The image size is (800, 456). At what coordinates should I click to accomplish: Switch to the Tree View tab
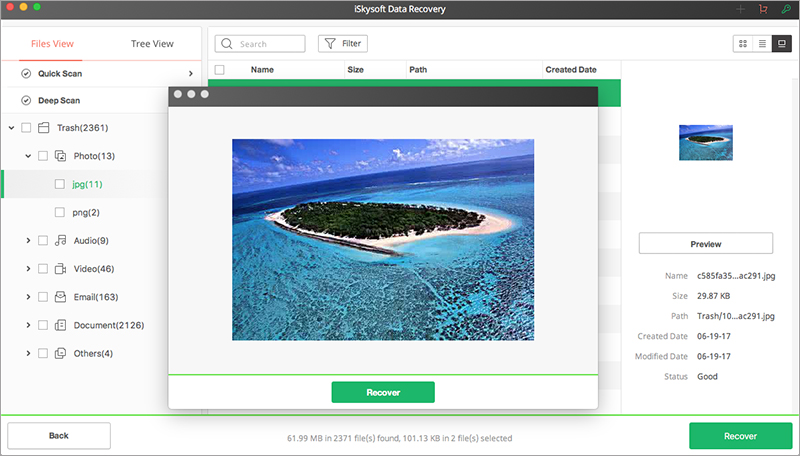(x=152, y=44)
